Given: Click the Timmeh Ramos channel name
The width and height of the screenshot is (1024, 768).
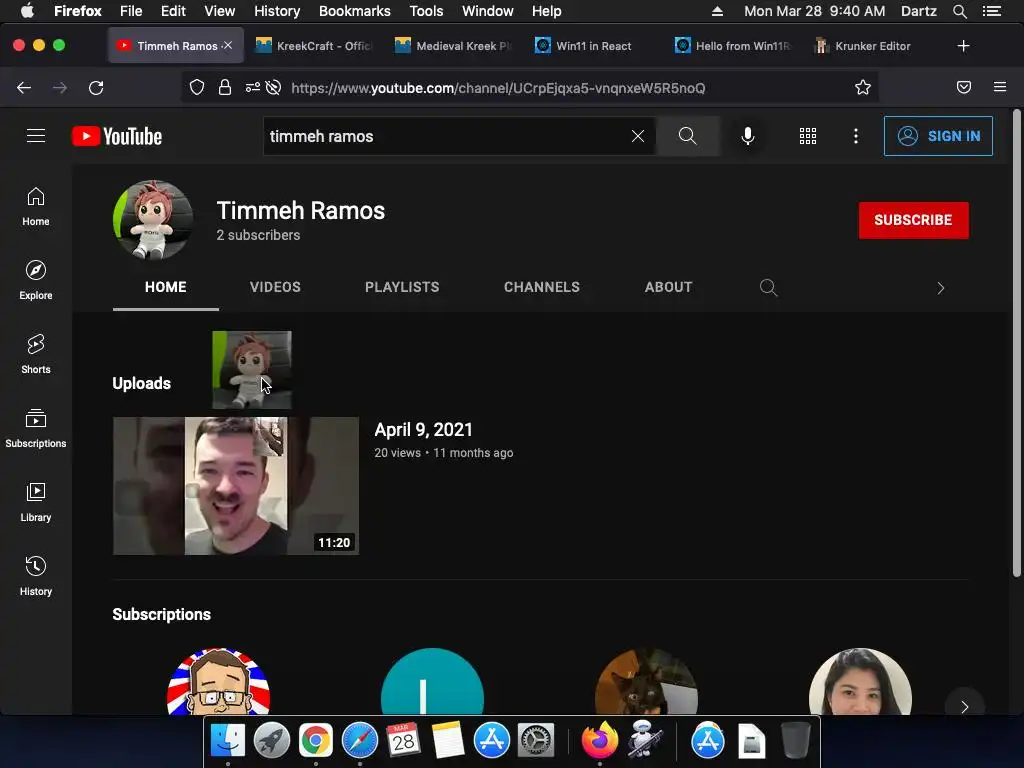Looking at the screenshot, I should (x=300, y=210).
